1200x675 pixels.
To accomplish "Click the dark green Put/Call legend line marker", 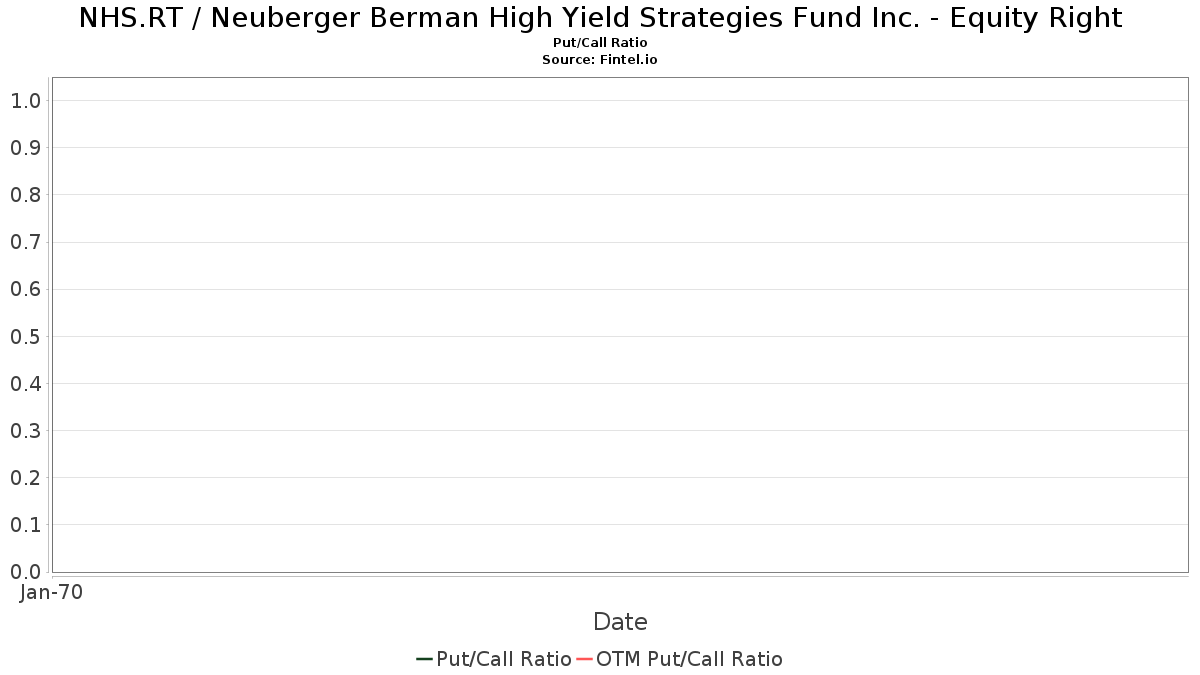I will click(x=424, y=659).
